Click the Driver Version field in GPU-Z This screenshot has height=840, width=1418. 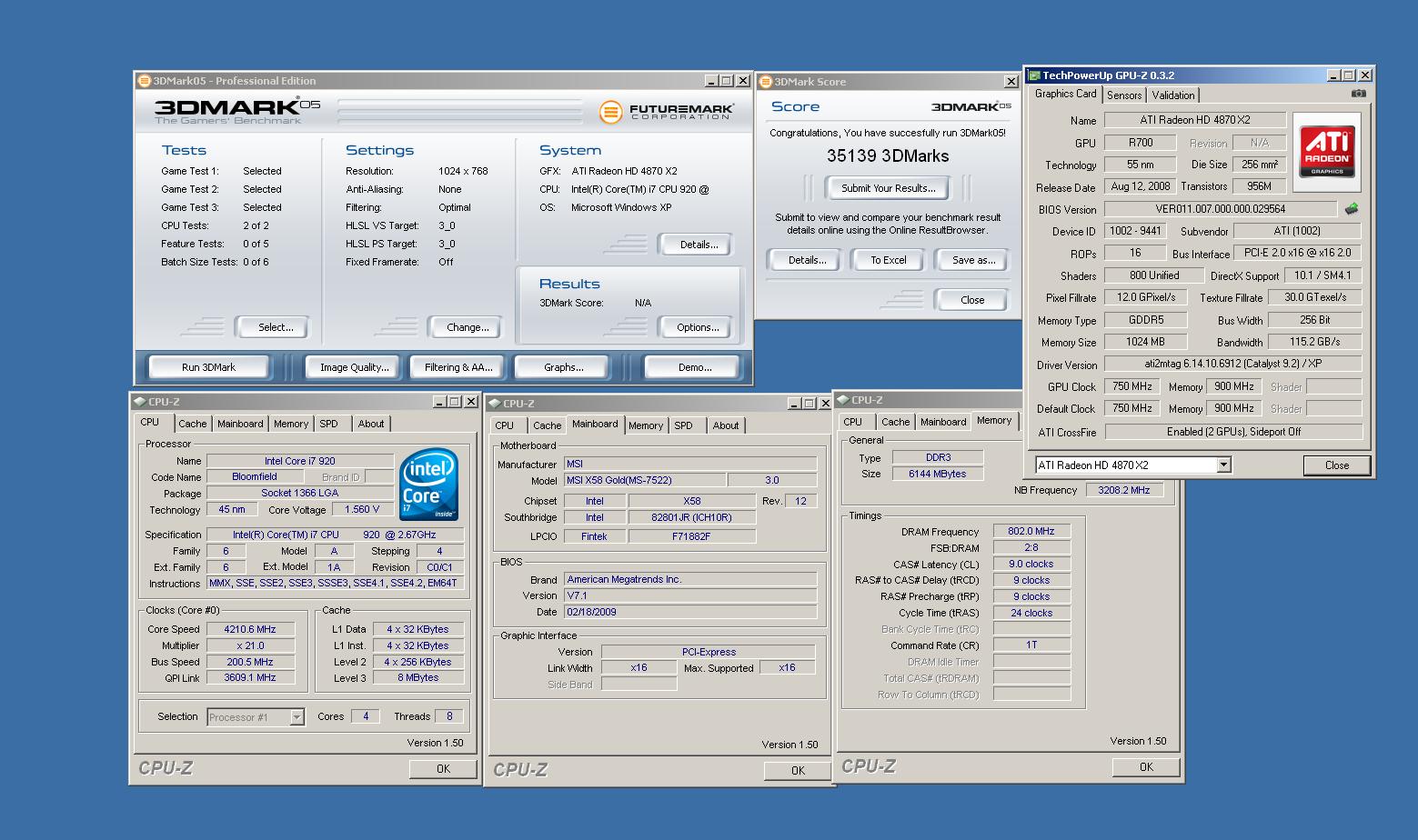[x=1232, y=364]
